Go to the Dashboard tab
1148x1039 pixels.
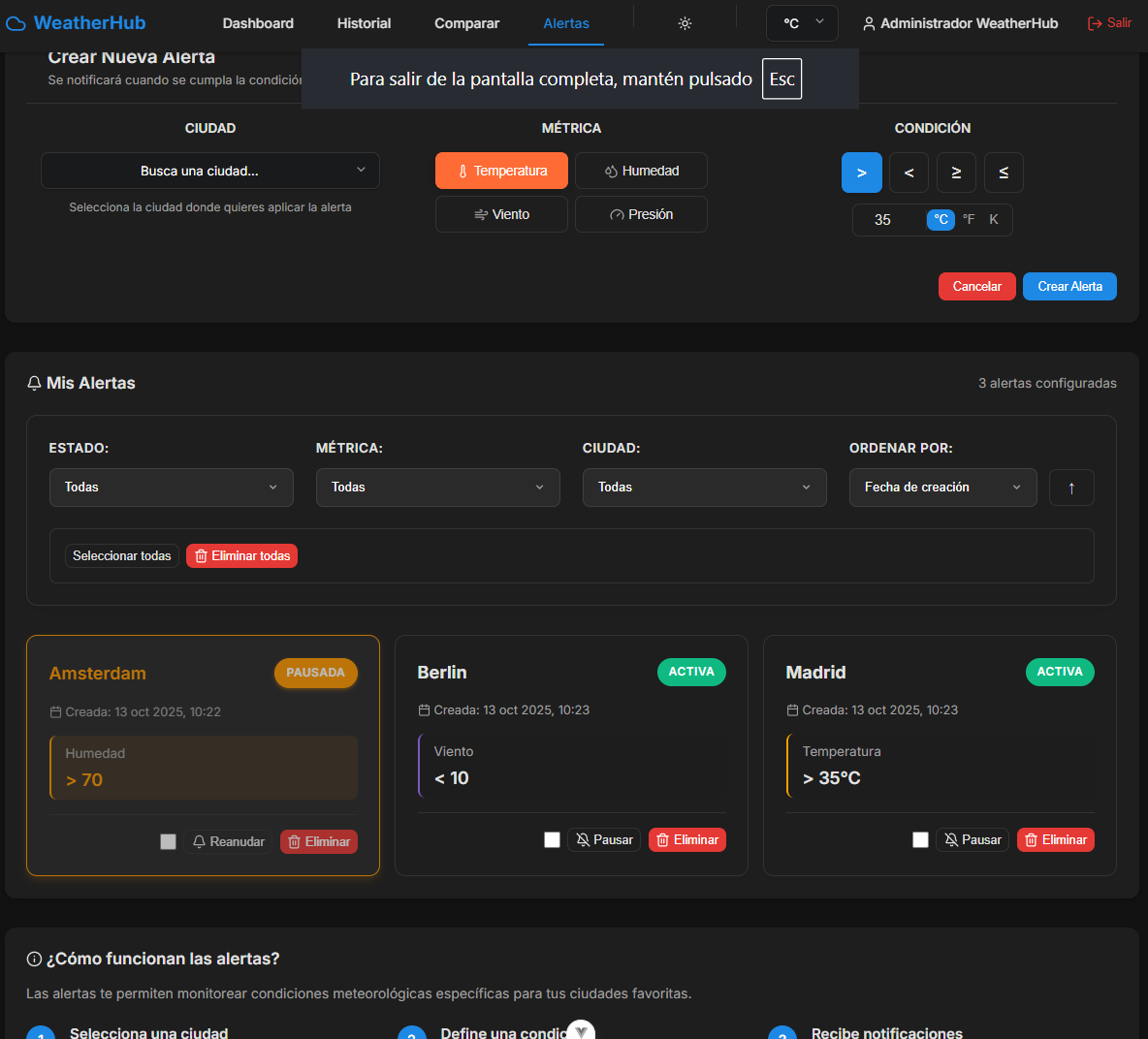(258, 23)
